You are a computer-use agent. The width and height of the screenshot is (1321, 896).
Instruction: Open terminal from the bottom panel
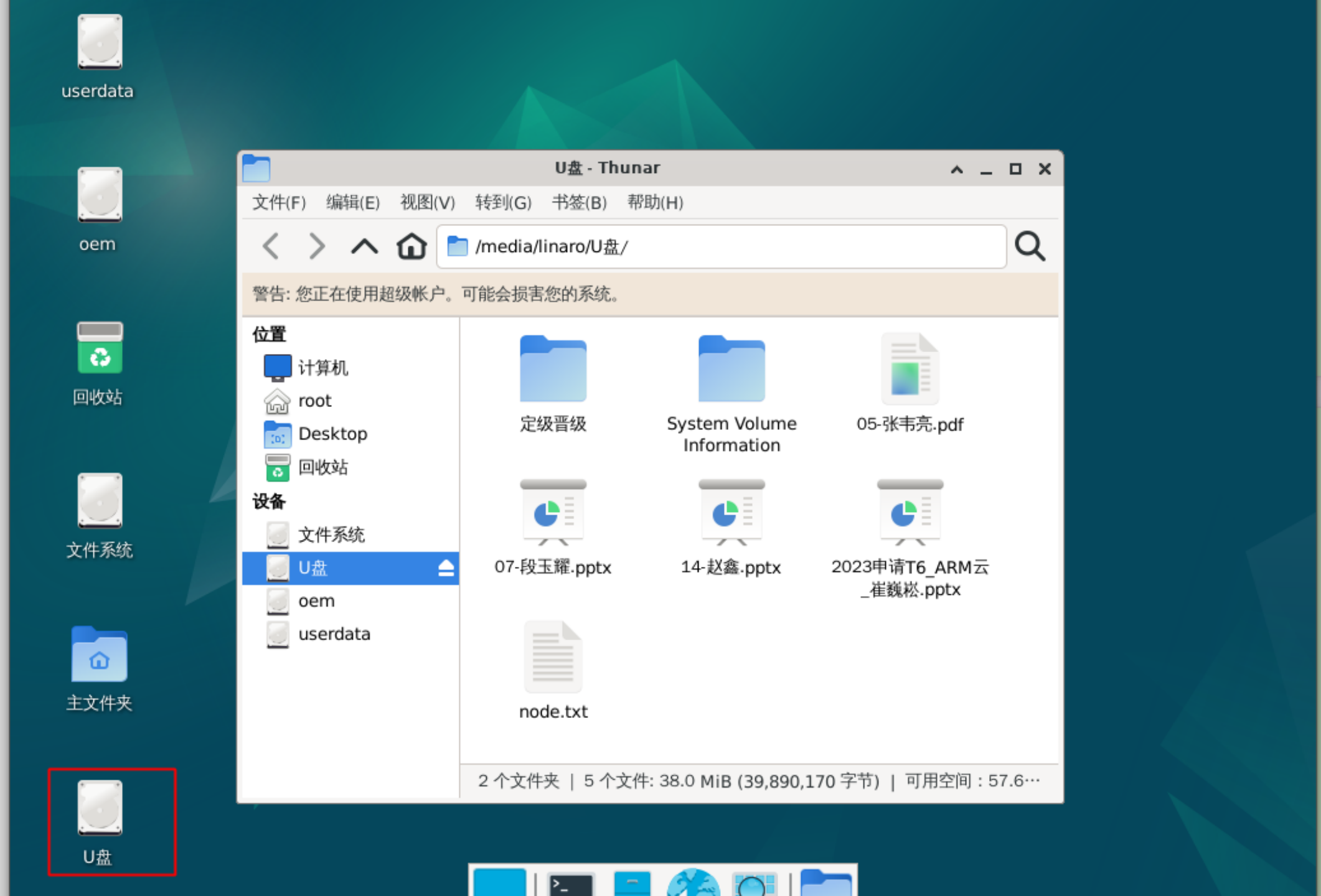(x=570, y=884)
